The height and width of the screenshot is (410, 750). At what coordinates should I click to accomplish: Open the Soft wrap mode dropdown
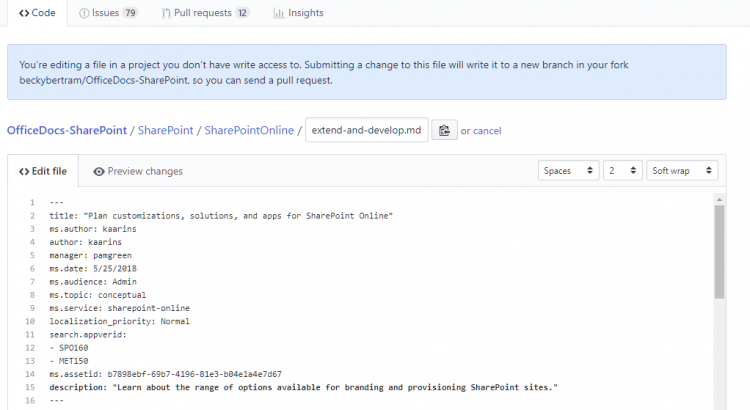coord(681,171)
